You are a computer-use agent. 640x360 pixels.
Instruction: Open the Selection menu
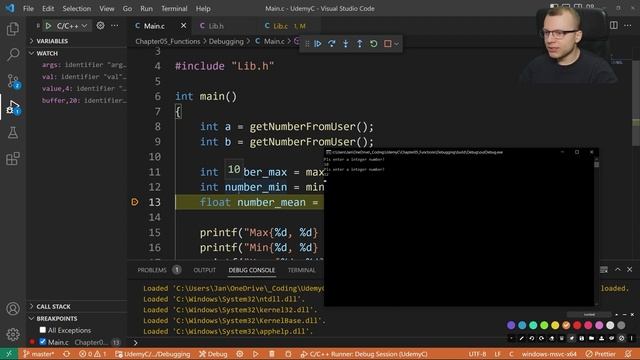coord(76,9)
